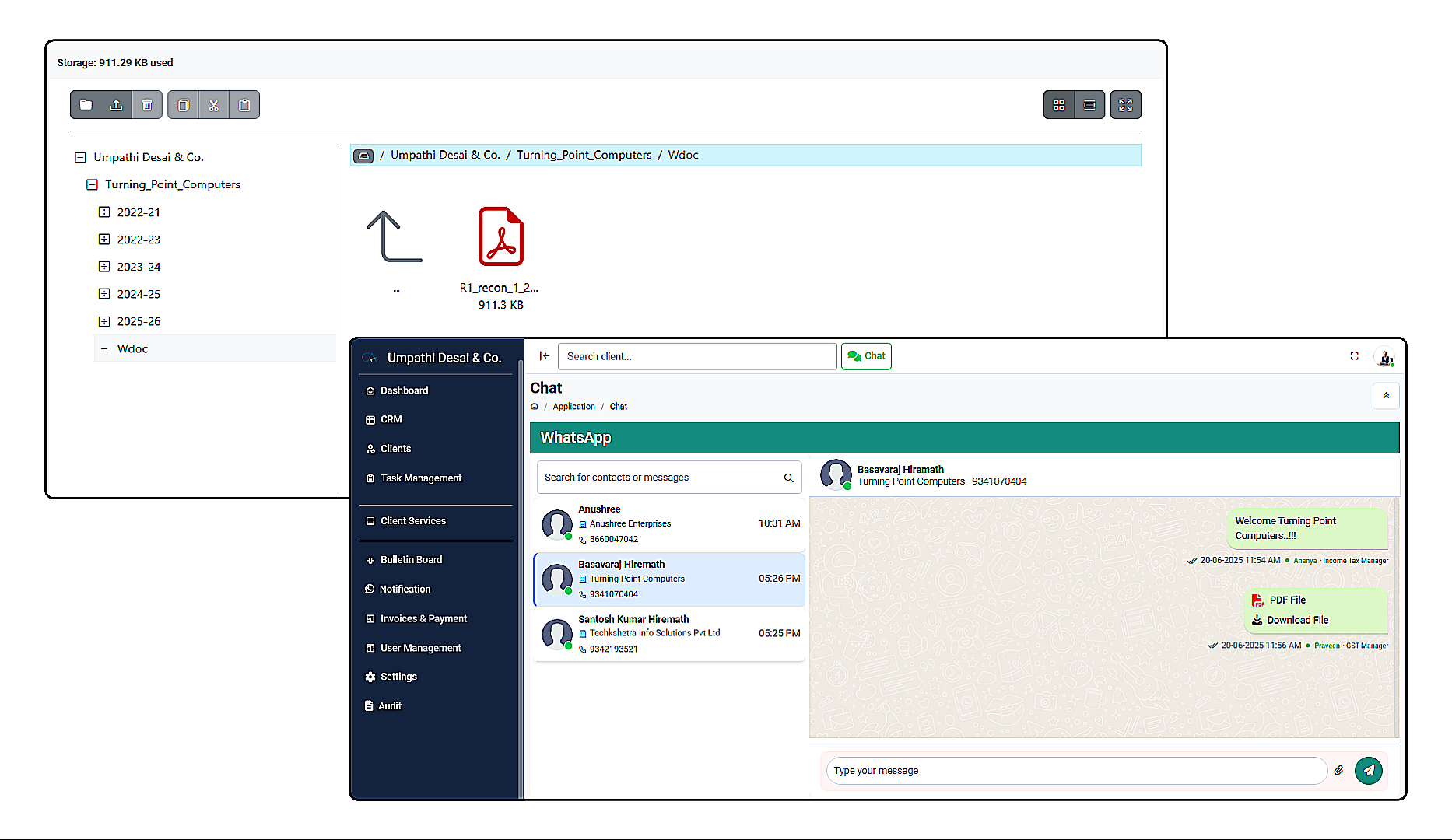Click the magnifier icon in contacts search
The width and height of the screenshot is (1452, 840).
[788, 478]
